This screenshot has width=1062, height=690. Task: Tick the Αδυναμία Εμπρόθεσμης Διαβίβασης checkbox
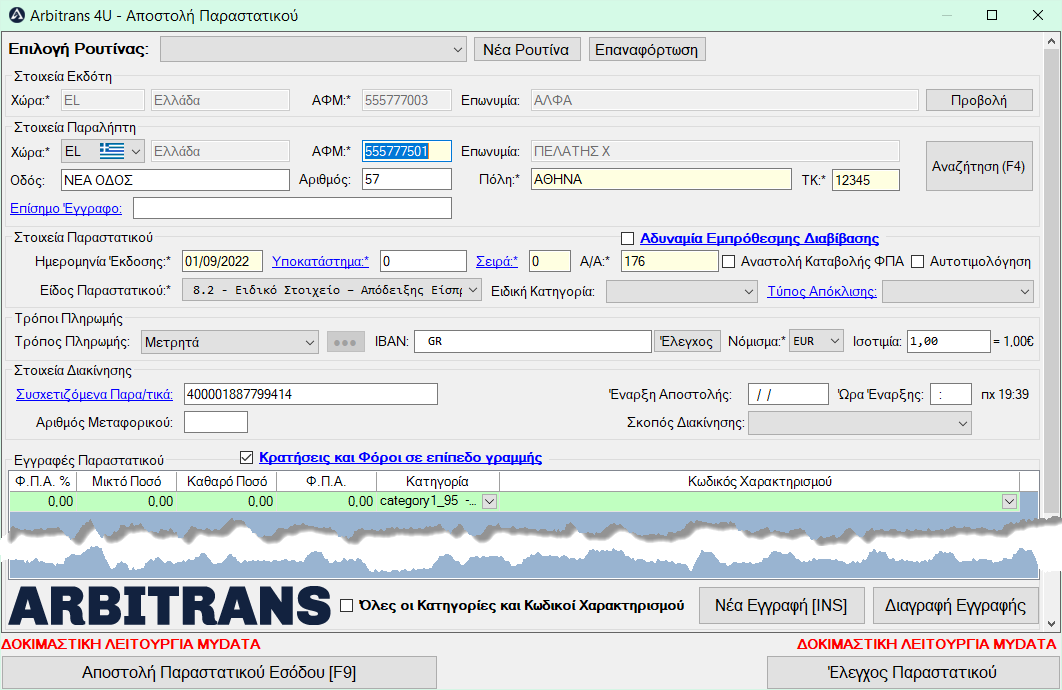628,238
